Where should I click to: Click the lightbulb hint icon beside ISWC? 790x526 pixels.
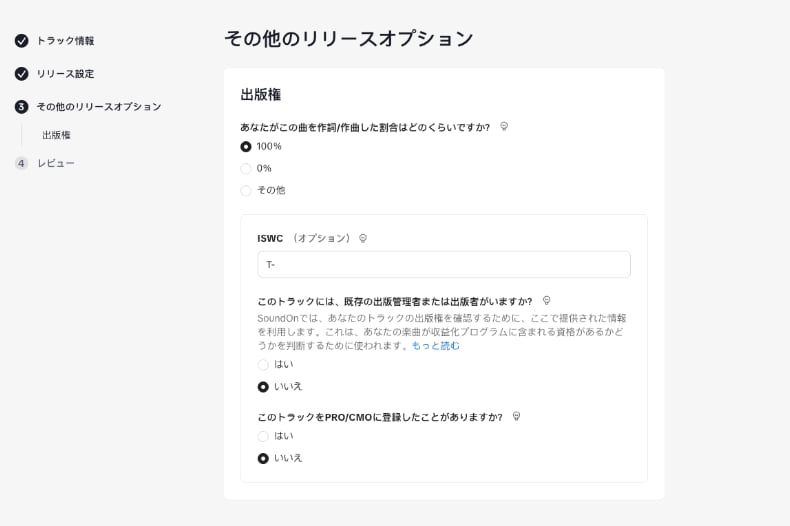pyautogui.click(x=363, y=238)
